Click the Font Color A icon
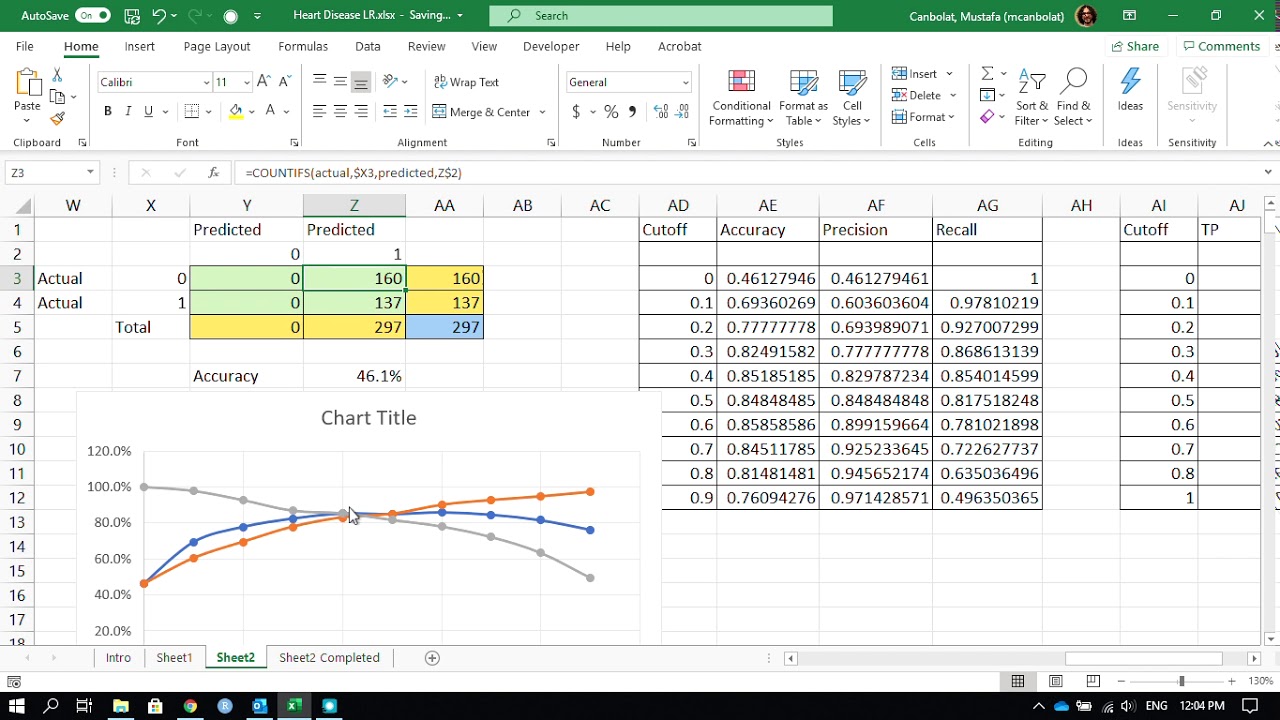 click(270, 112)
